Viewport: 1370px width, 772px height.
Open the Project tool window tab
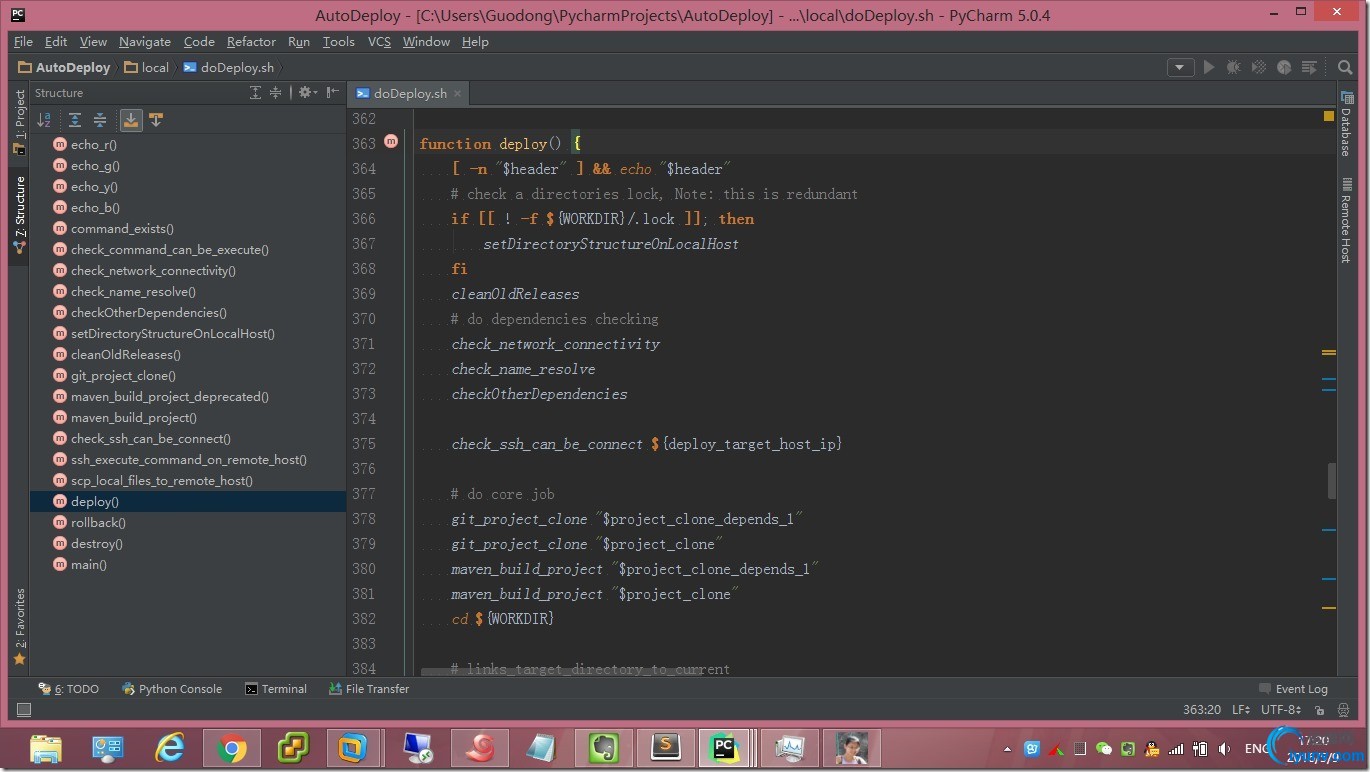[x=19, y=121]
